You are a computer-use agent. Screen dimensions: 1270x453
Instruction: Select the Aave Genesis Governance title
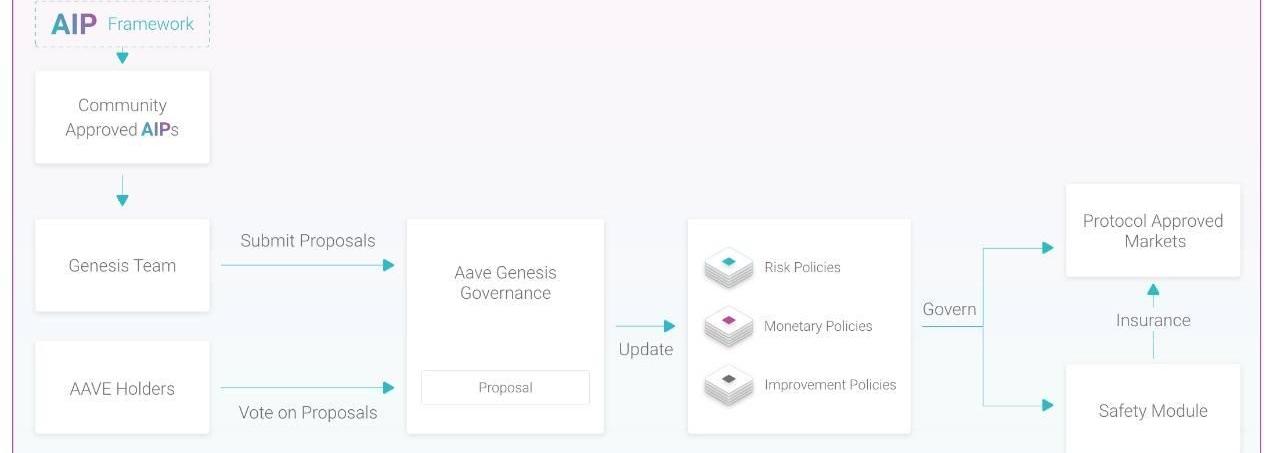click(x=505, y=282)
